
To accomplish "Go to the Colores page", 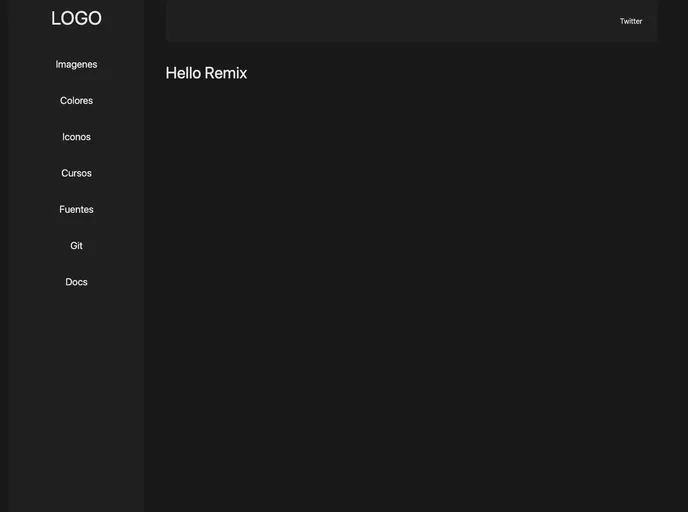I will (76, 101).
